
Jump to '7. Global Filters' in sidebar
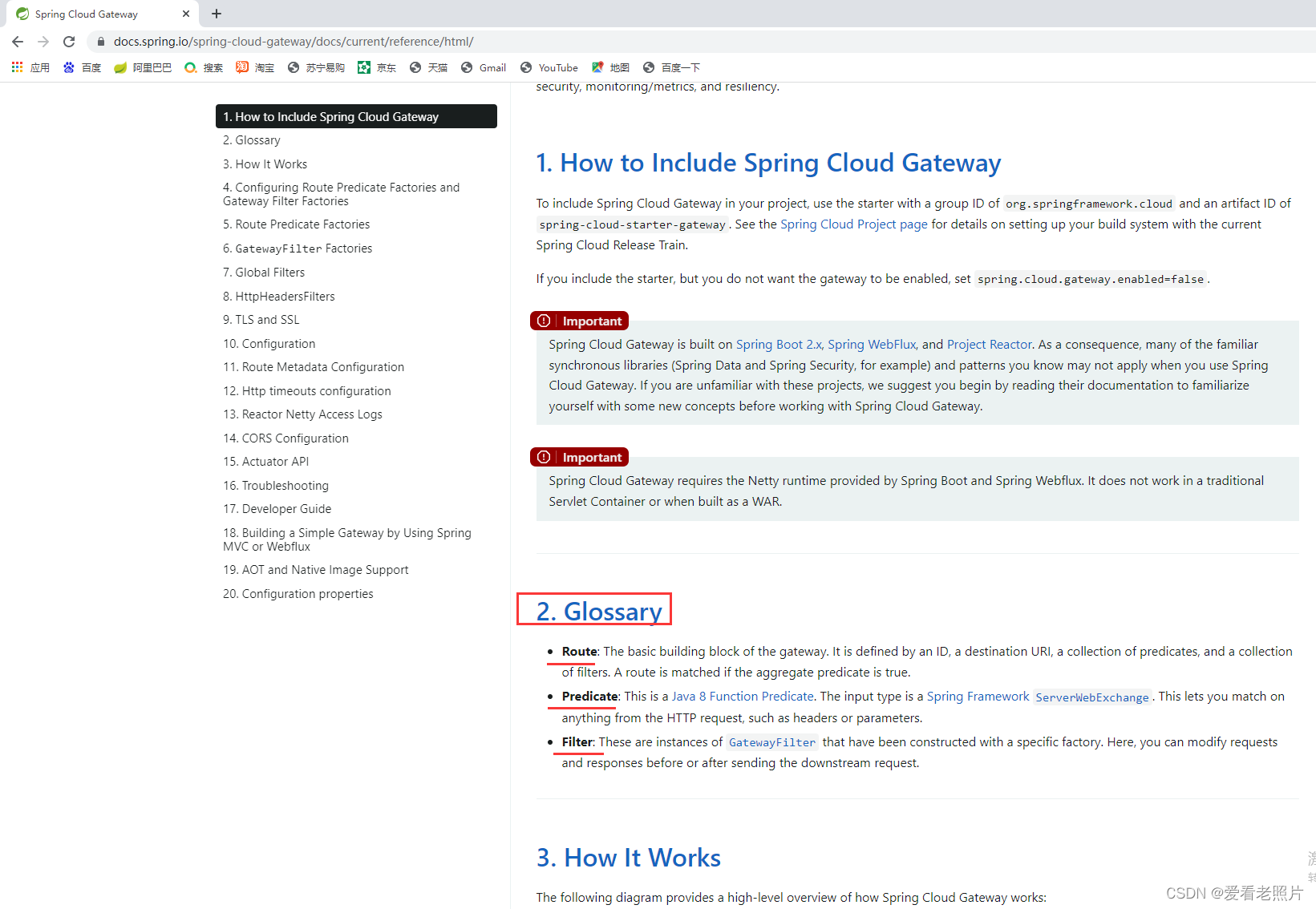point(264,273)
